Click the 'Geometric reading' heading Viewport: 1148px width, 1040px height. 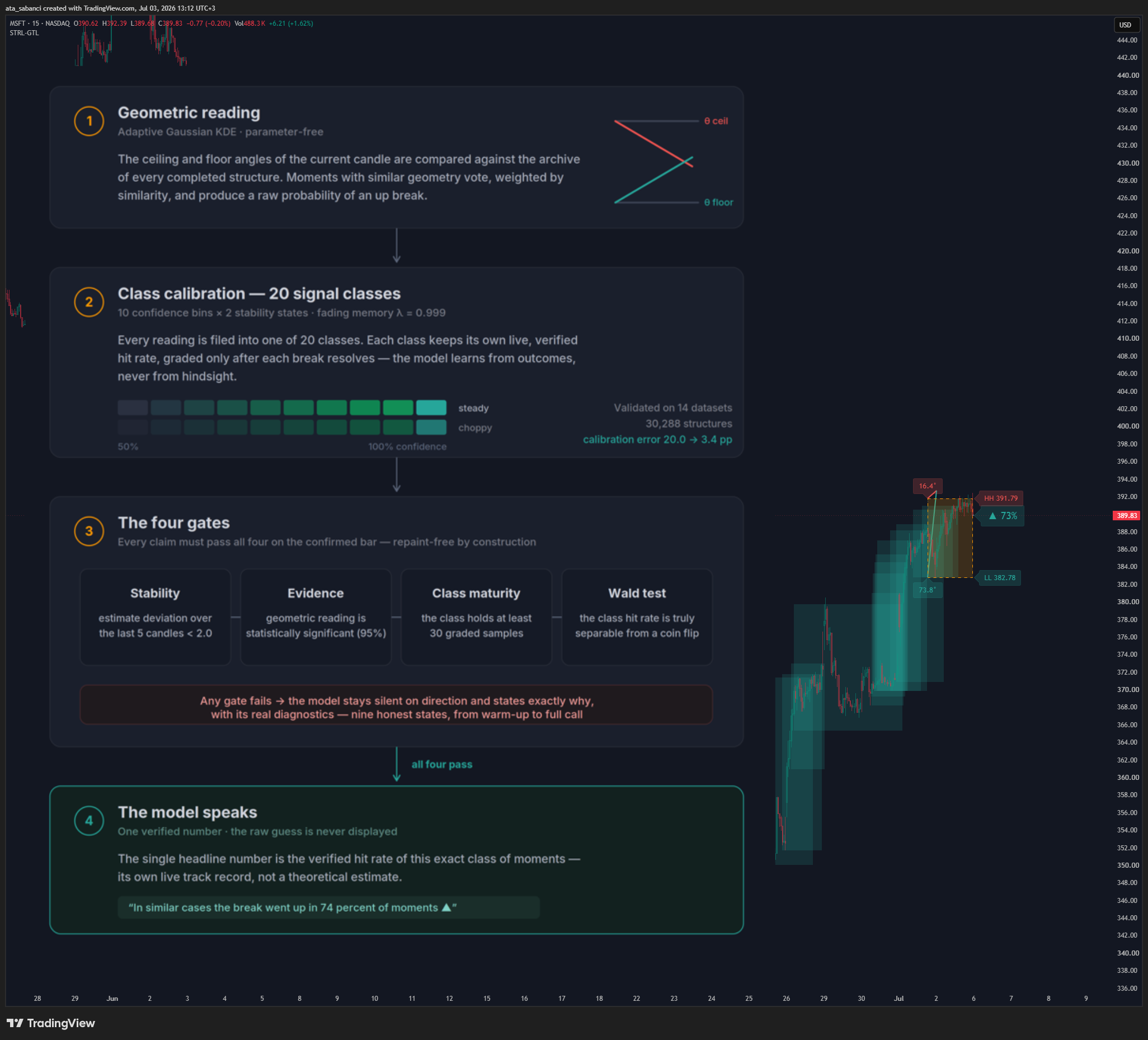(x=189, y=113)
